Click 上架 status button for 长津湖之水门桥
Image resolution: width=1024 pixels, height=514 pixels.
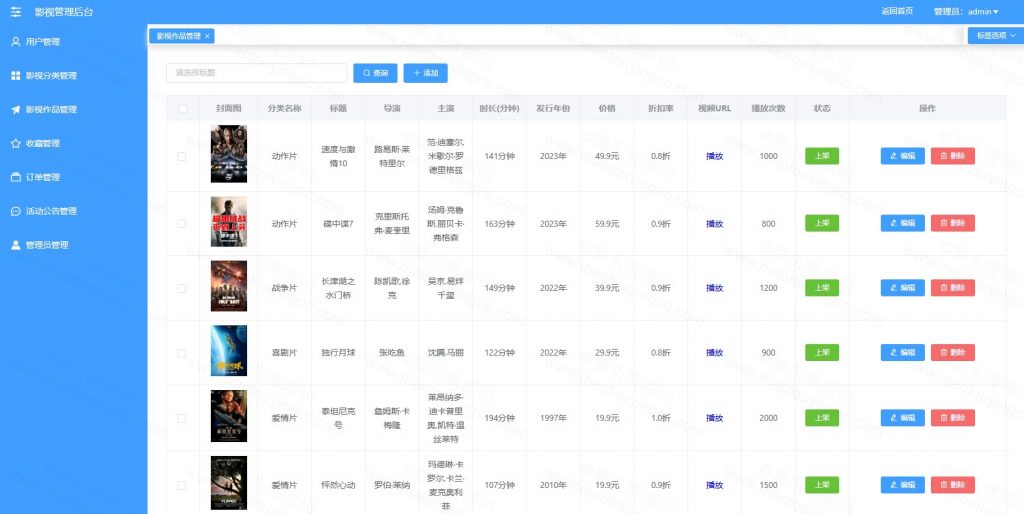click(822, 288)
